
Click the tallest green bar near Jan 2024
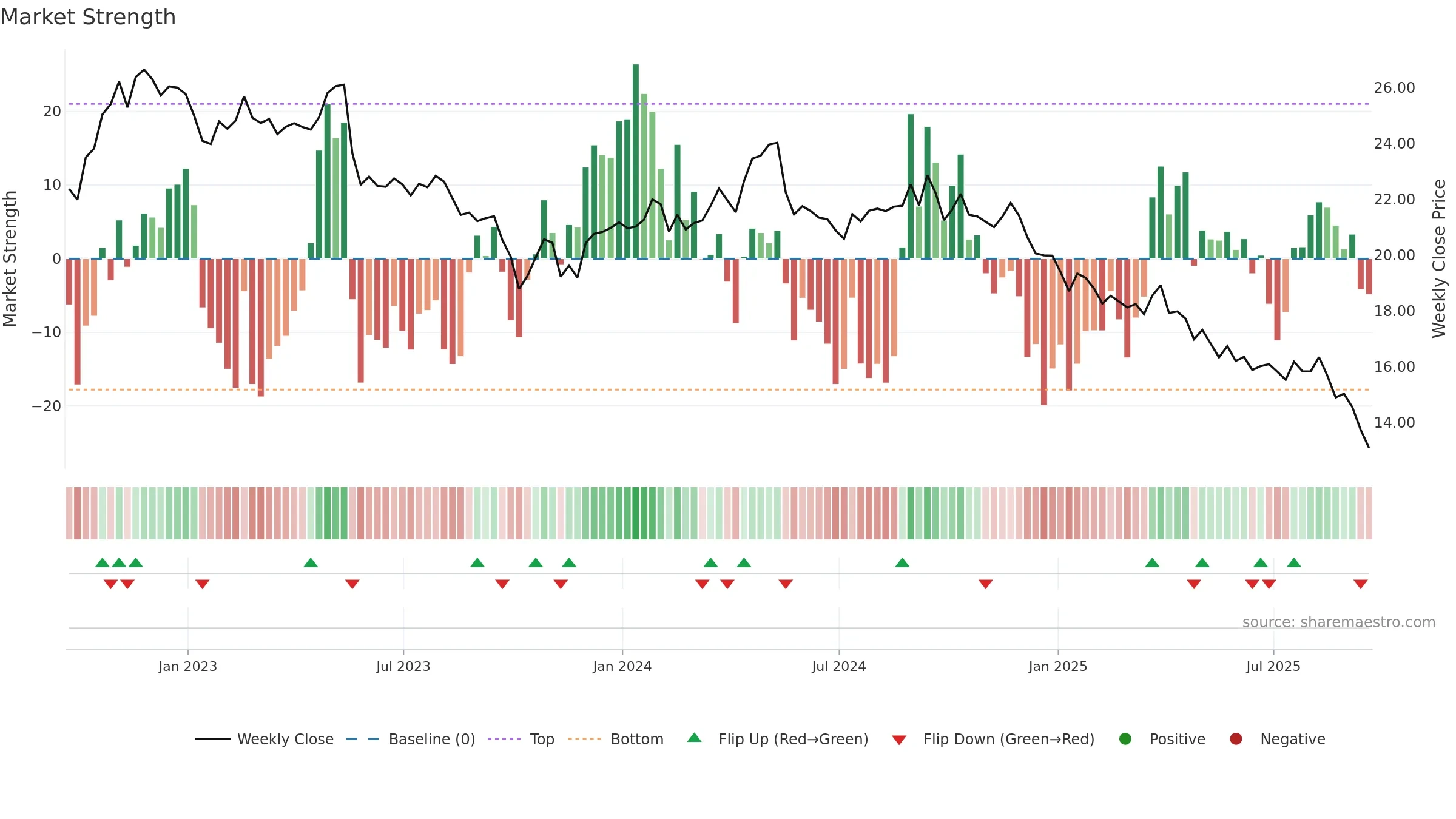click(x=635, y=161)
